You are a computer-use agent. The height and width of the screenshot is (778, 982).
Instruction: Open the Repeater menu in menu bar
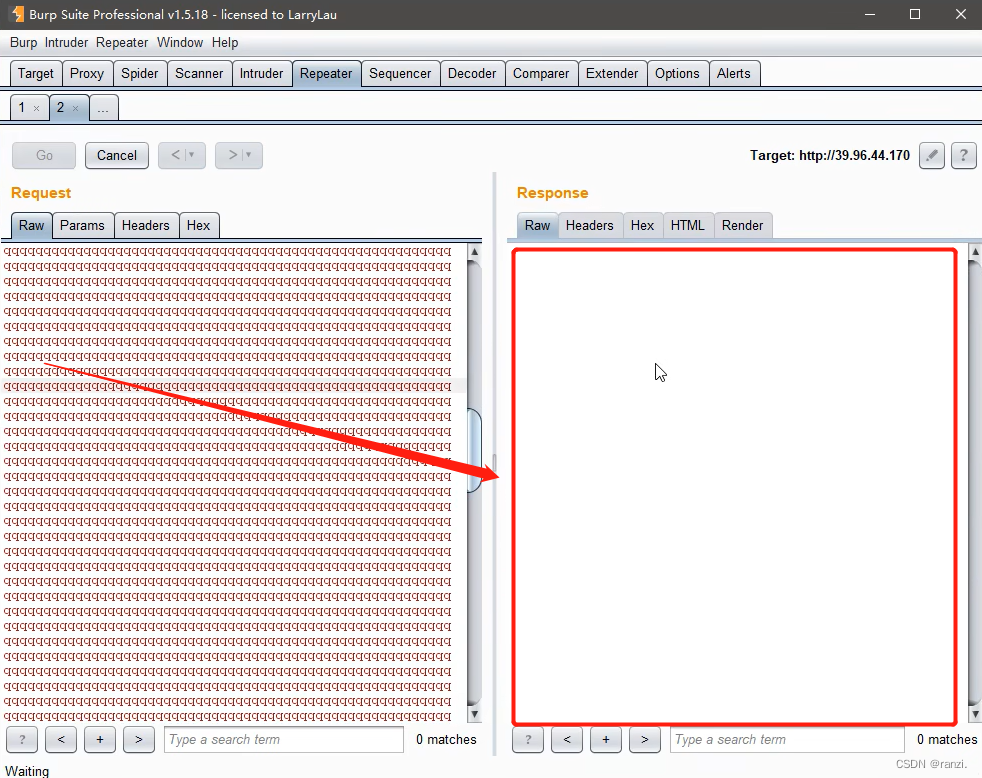[122, 43]
